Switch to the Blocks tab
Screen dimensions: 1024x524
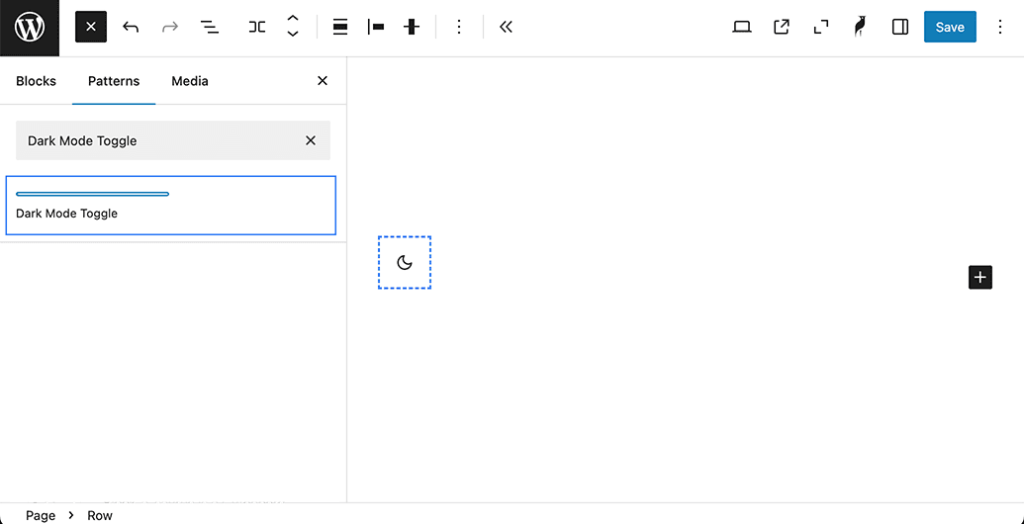[36, 81]
